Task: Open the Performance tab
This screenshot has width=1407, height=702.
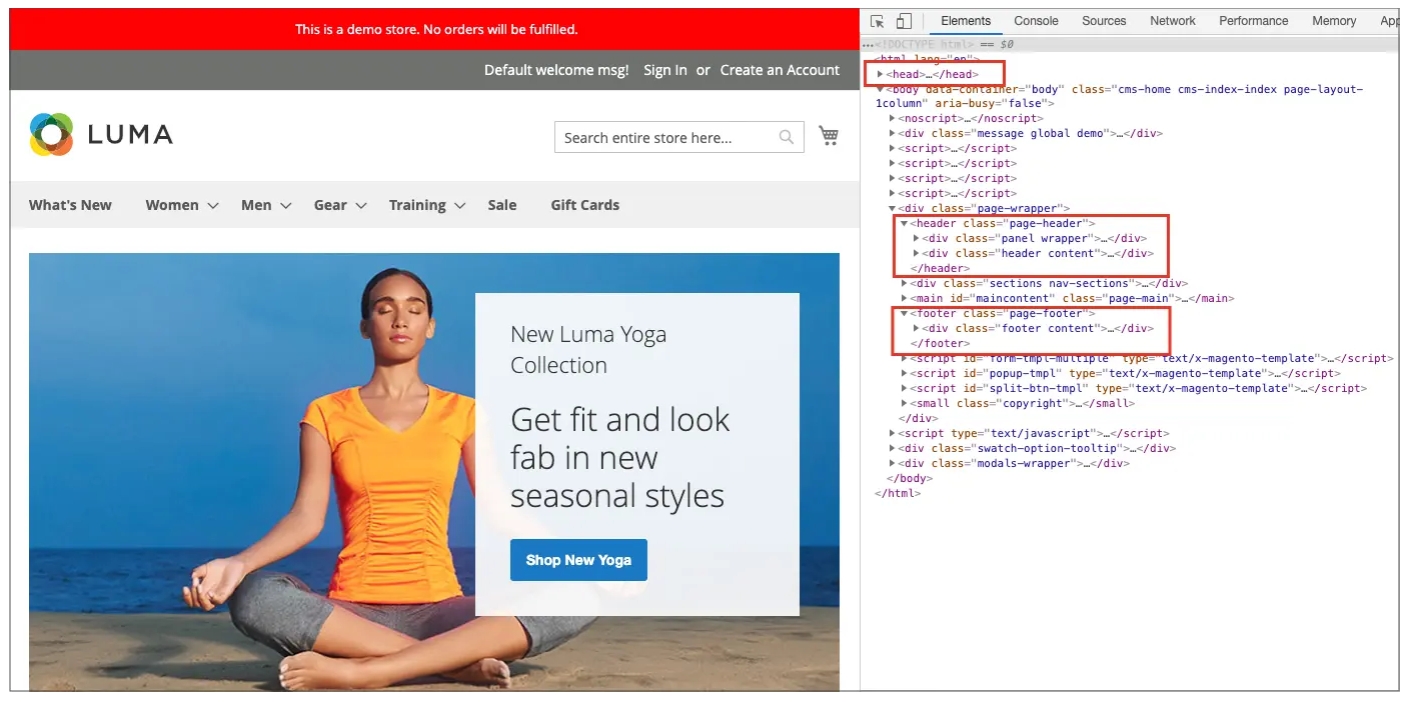Action: 1253,21
